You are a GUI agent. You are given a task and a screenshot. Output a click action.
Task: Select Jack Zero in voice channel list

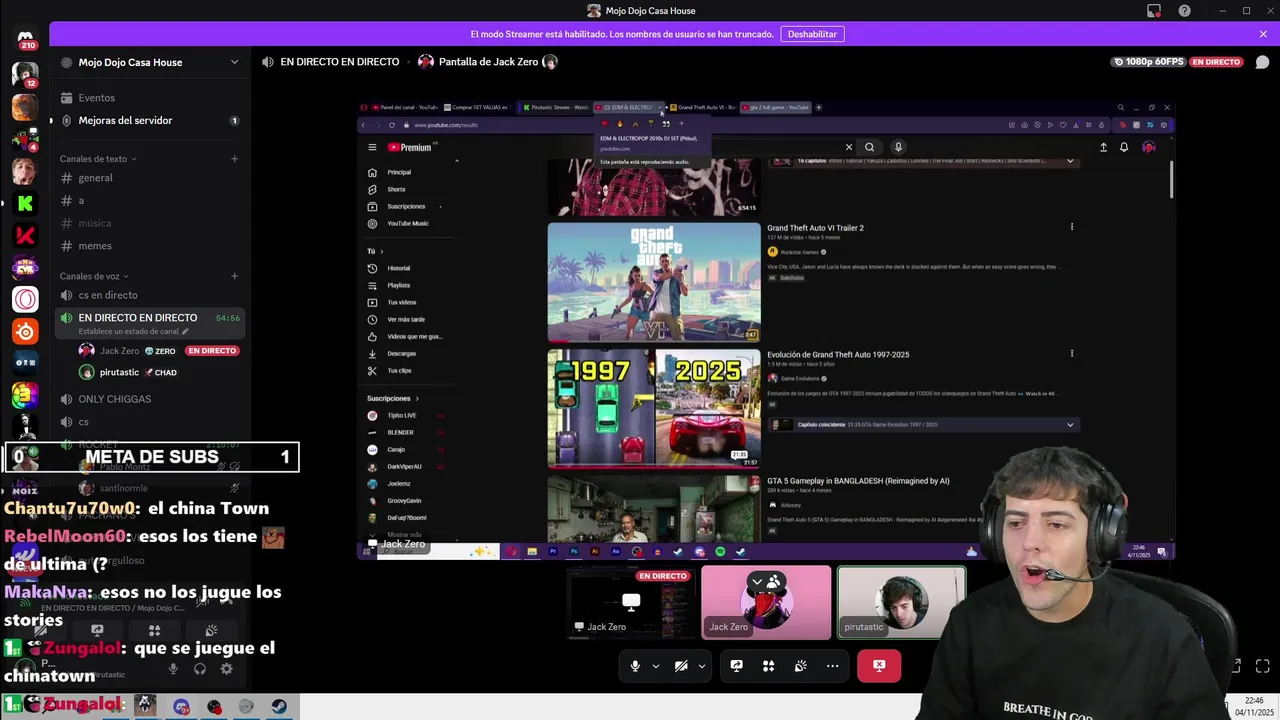[160, 351]
